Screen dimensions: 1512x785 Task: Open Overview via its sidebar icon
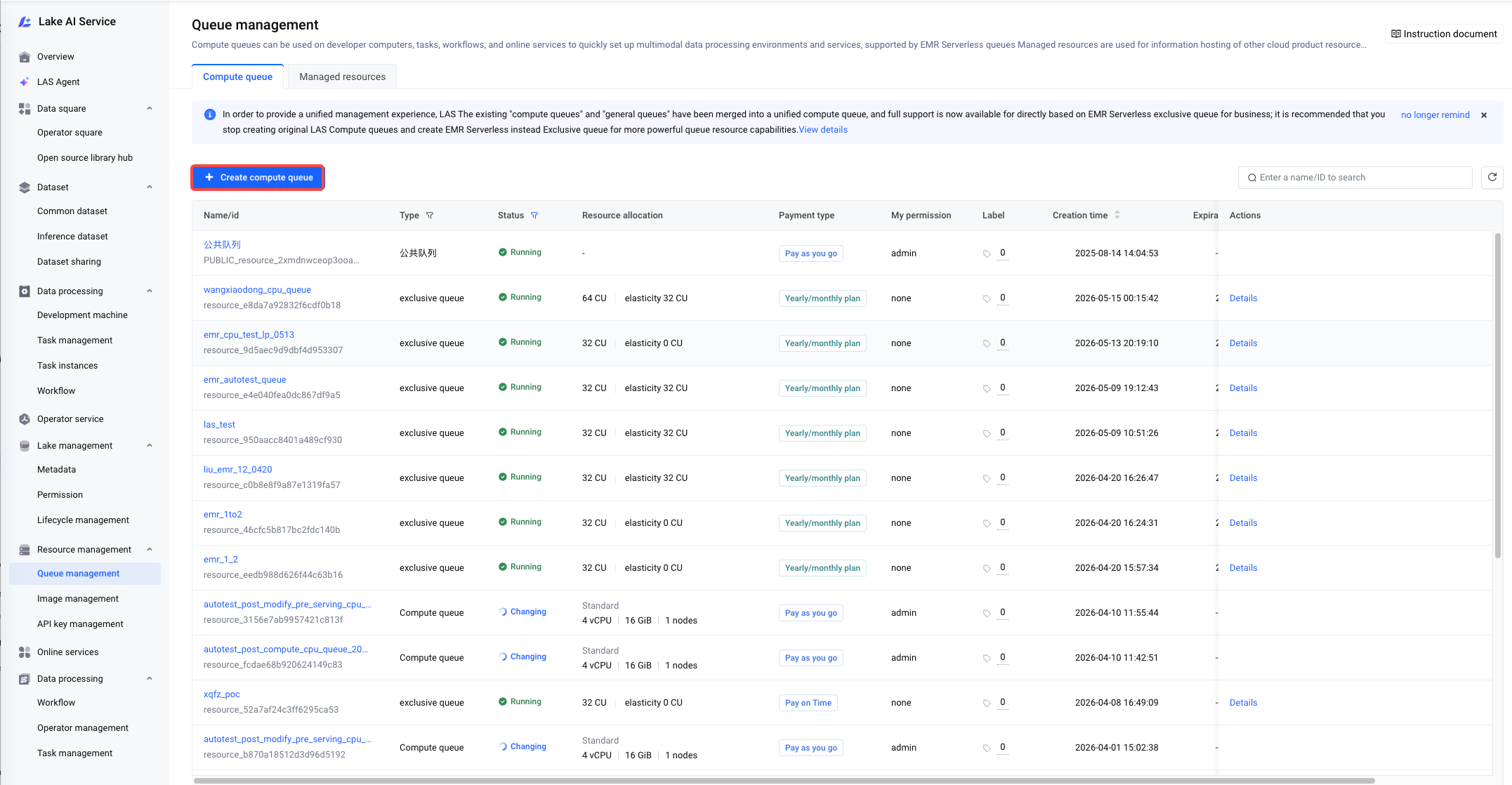tap(25, 57)
